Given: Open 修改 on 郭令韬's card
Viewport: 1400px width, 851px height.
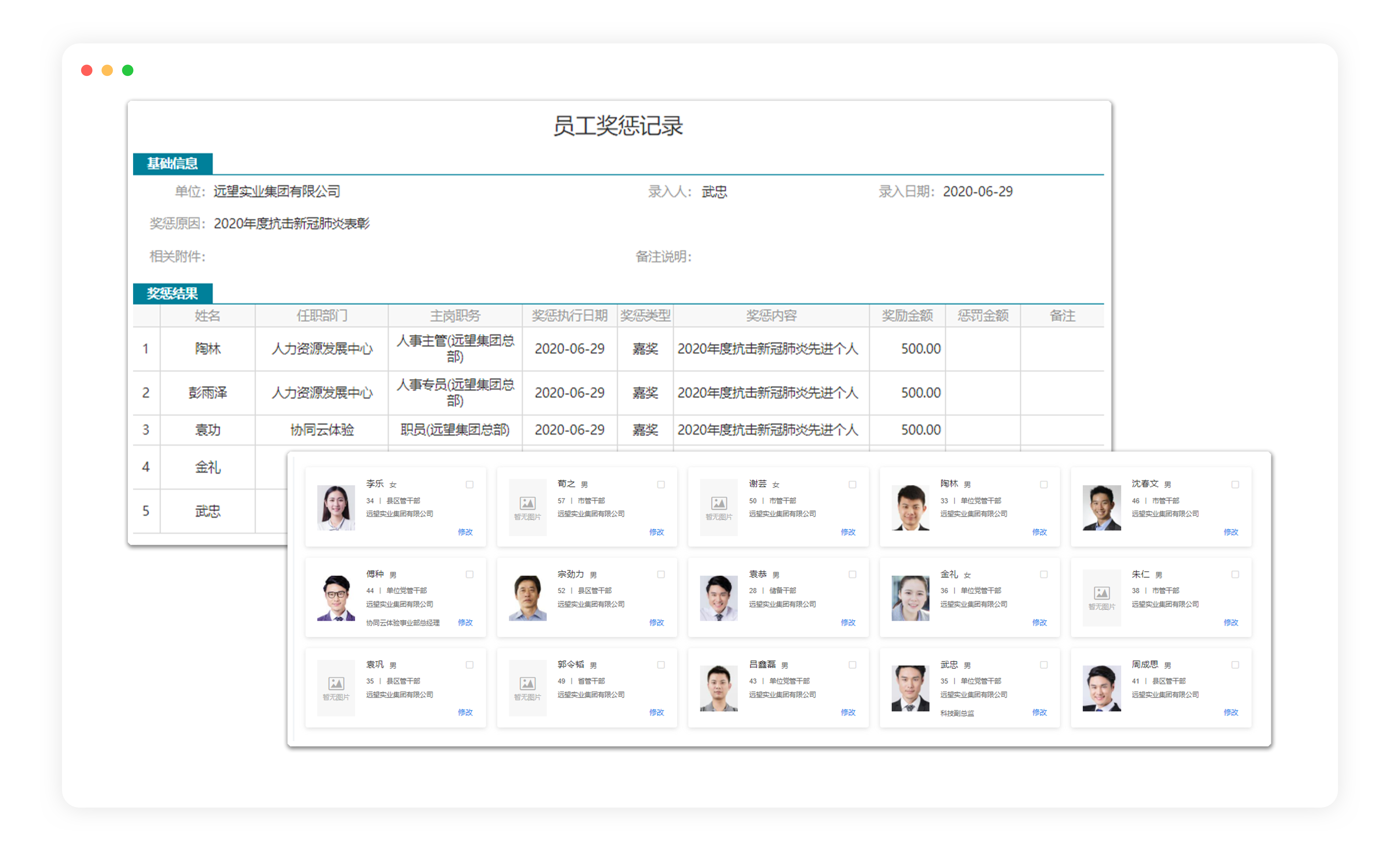Looking at the screenshot, I should 657,712.
